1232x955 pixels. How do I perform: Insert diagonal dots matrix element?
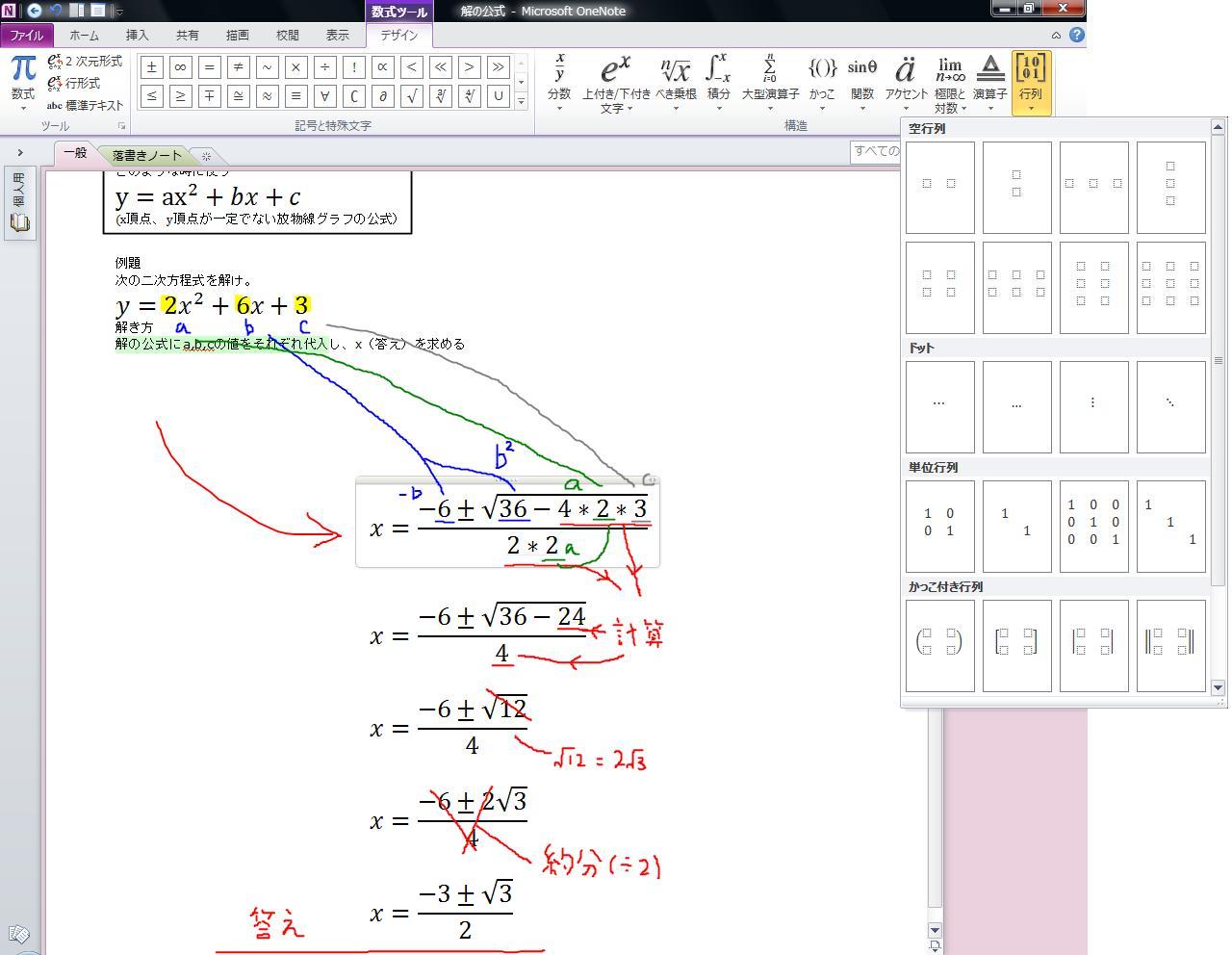1171,406
